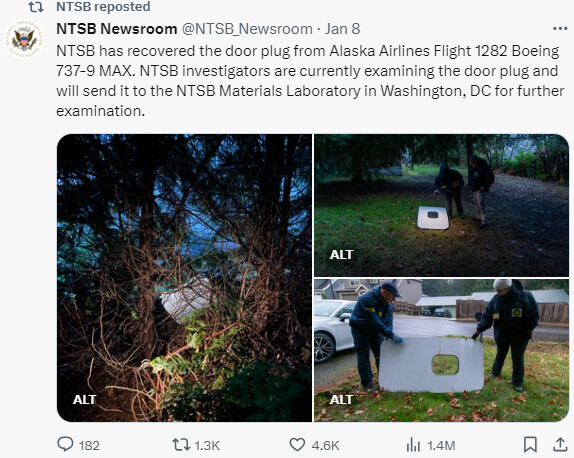Screen dimensions: 574x458
Task: Show ALT text on the tree branches photo
Action: pos(84,399)
